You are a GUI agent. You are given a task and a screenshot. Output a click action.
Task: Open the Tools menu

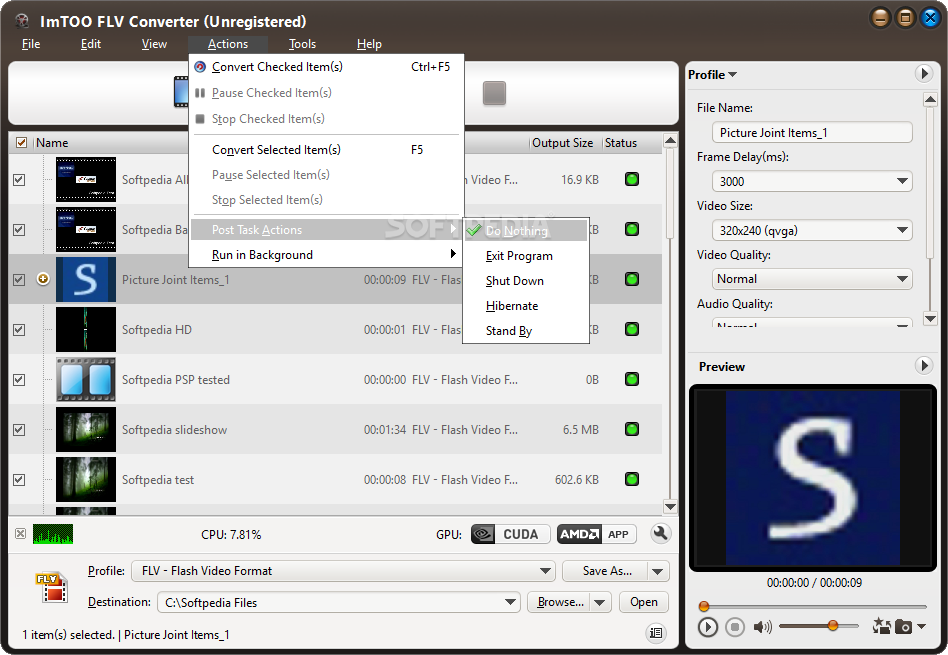point(302,44)
